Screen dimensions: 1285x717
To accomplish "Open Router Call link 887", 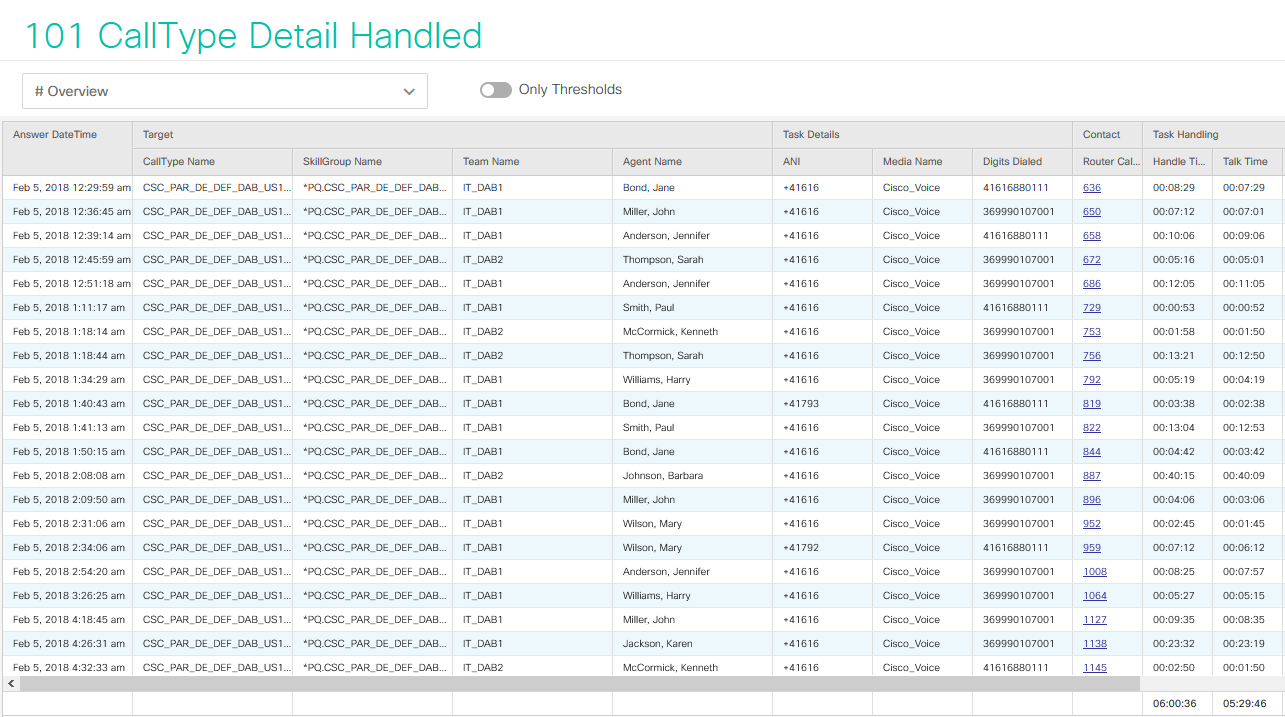I will [x=1092, y=476].
